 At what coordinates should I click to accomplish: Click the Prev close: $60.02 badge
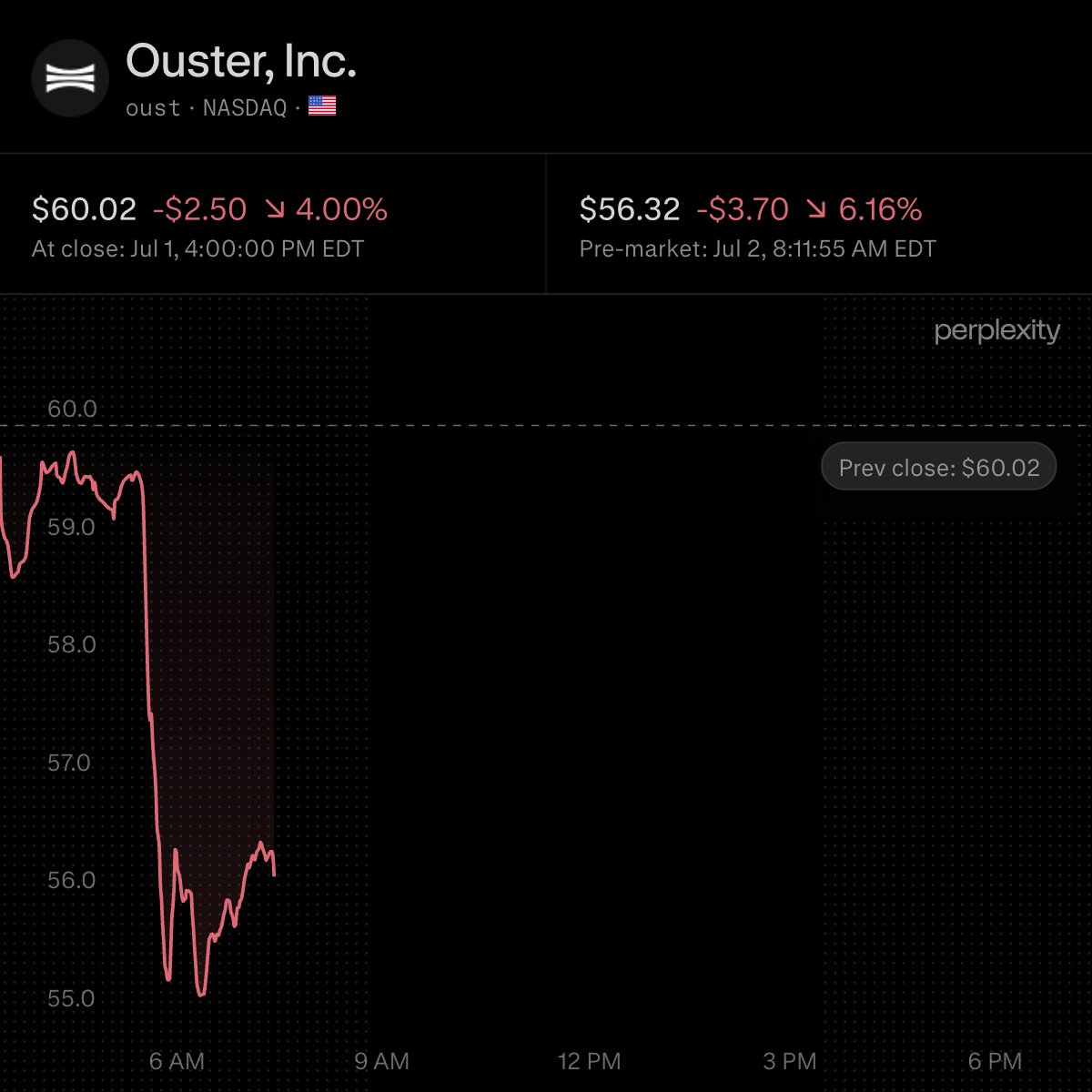[939, 467]
